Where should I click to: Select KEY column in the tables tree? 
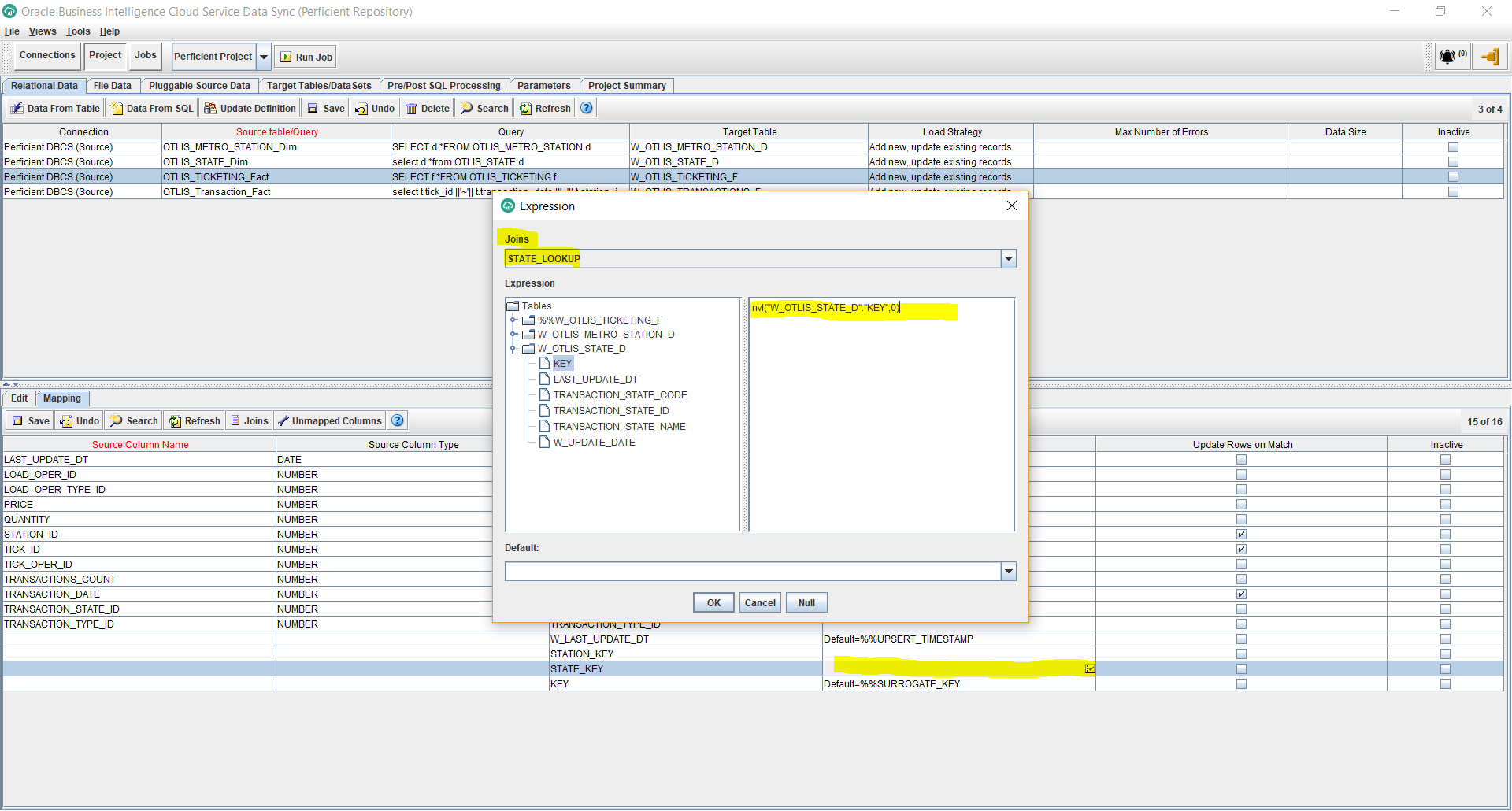tap(562, 364)
